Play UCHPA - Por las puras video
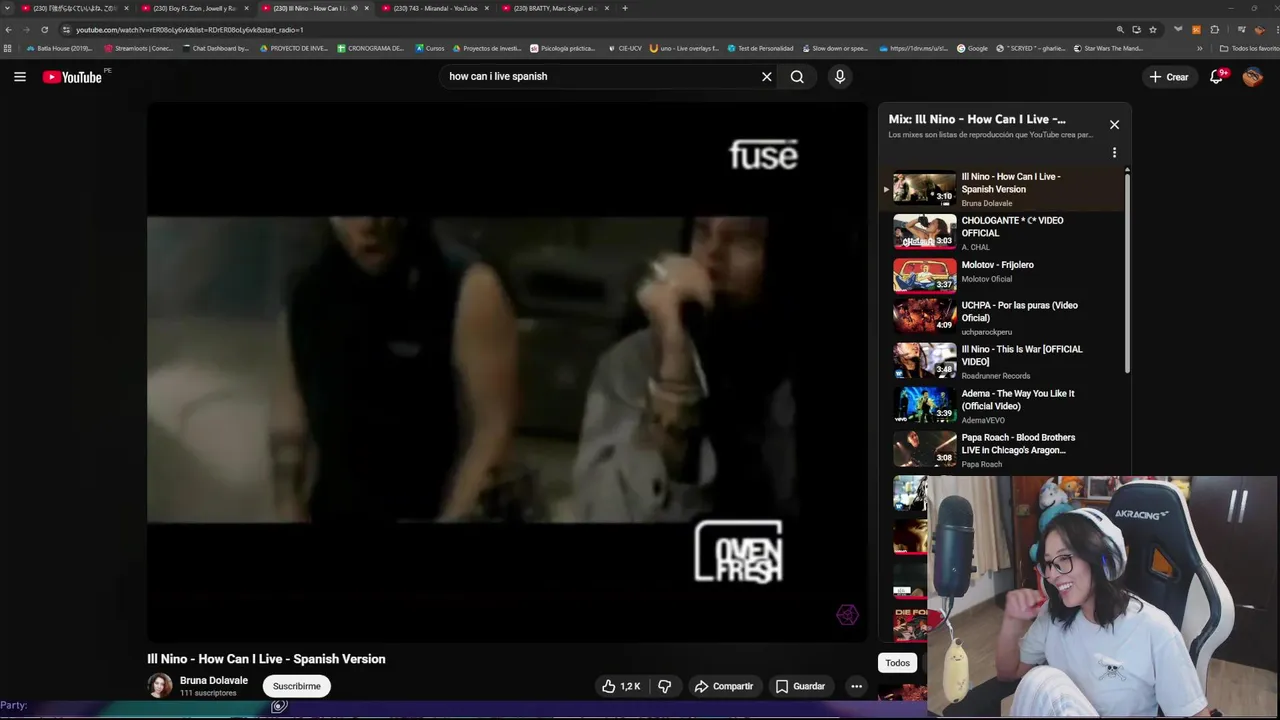The height and width of the screenshot is (720, 1280). [x=1004, y=317]
